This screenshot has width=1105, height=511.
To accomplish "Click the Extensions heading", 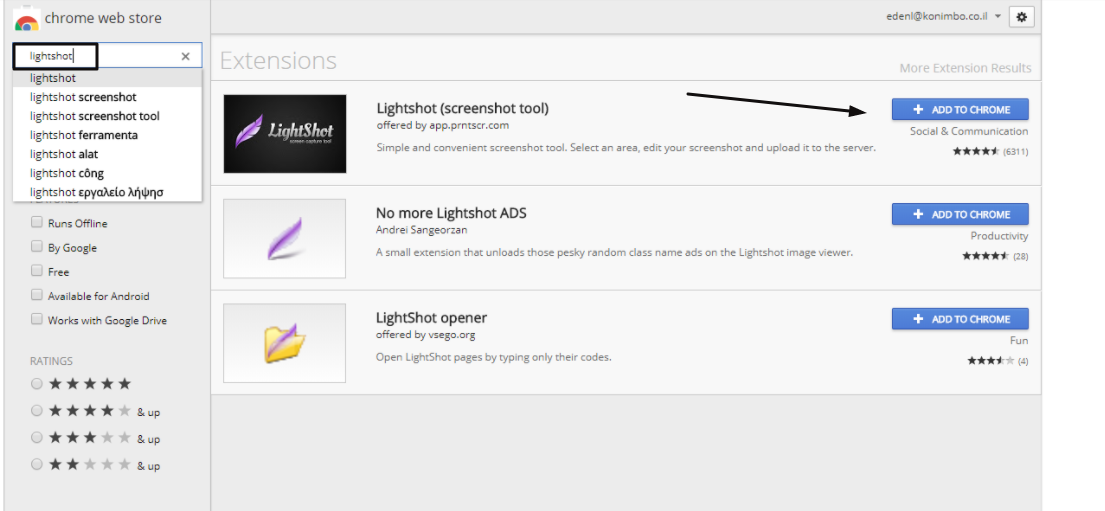I will [x=278, y=61].
